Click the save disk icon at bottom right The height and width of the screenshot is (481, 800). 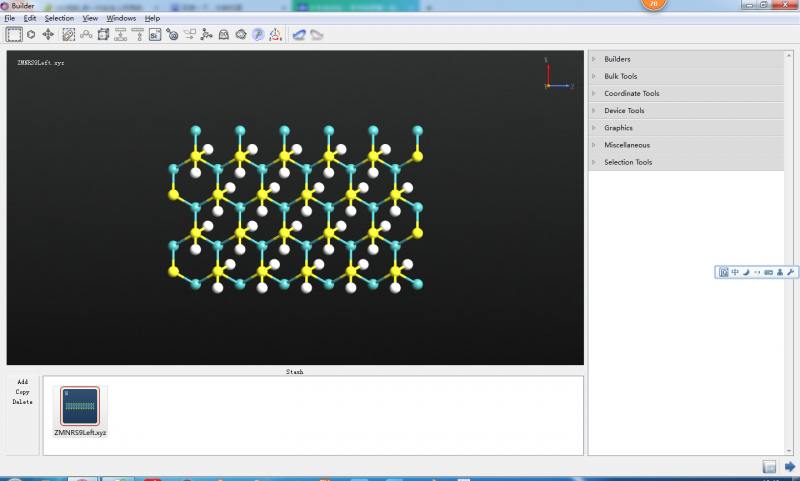click(769, 467)
